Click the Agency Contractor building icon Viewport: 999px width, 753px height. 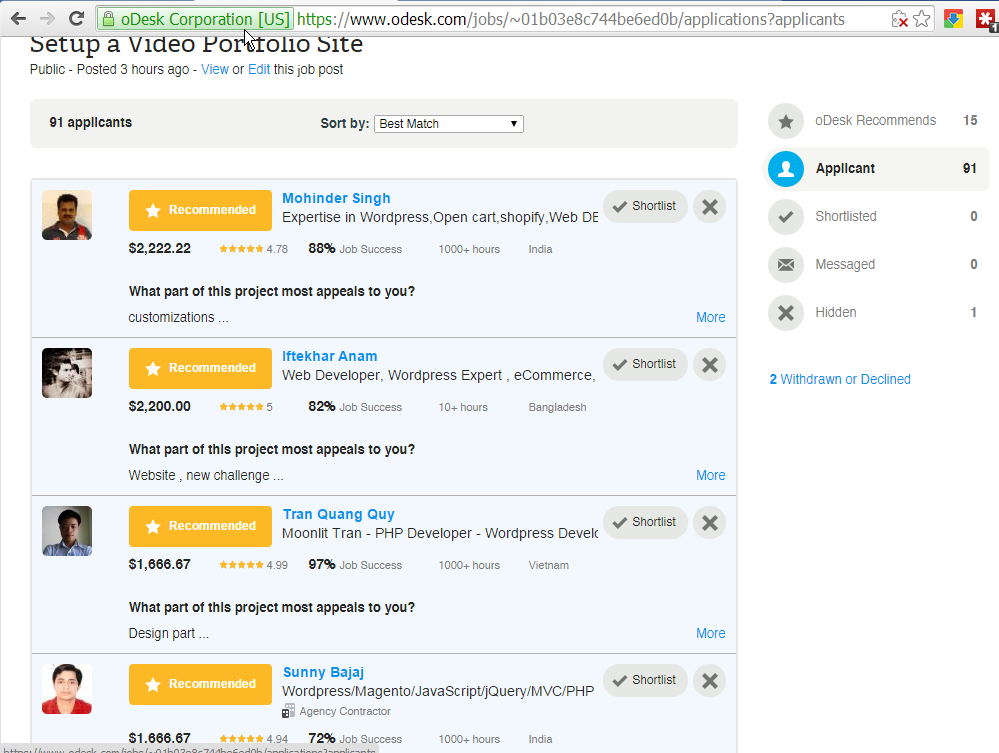pyautogui.click(x=288, y=711)
